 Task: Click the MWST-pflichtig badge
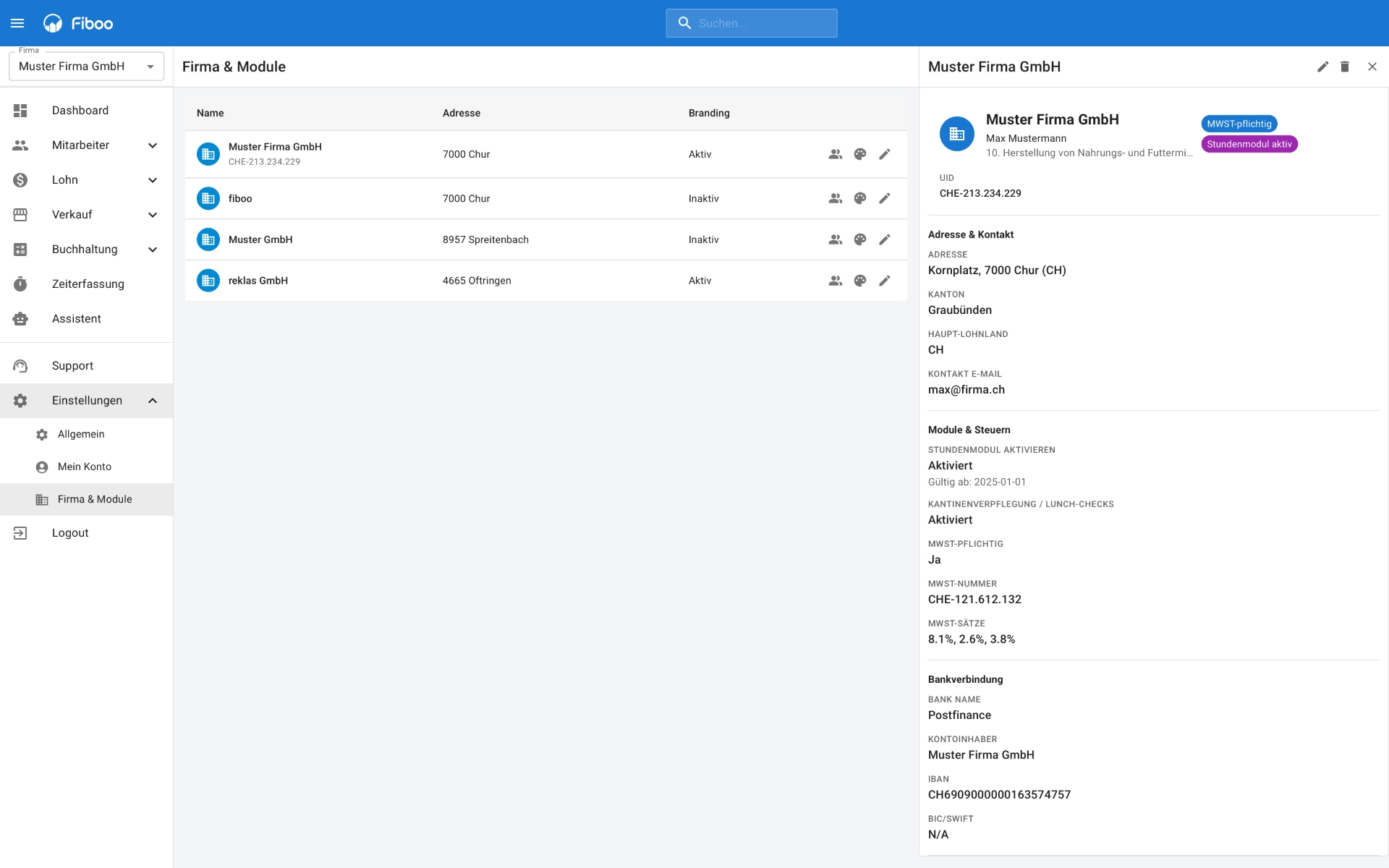1239,124
